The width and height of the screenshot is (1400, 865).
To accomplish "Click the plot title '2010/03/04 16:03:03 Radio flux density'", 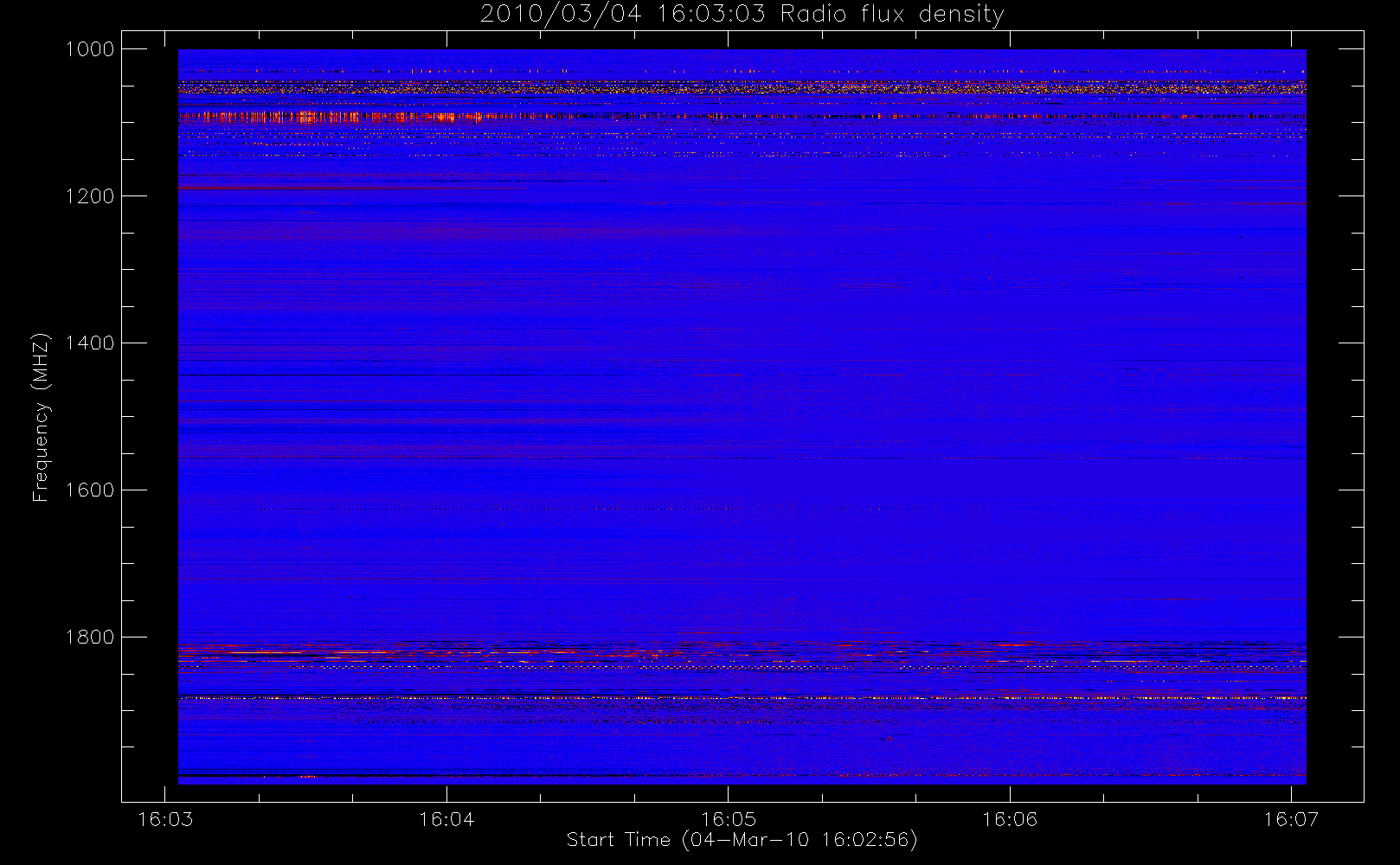I will click(x=742, y=14).
